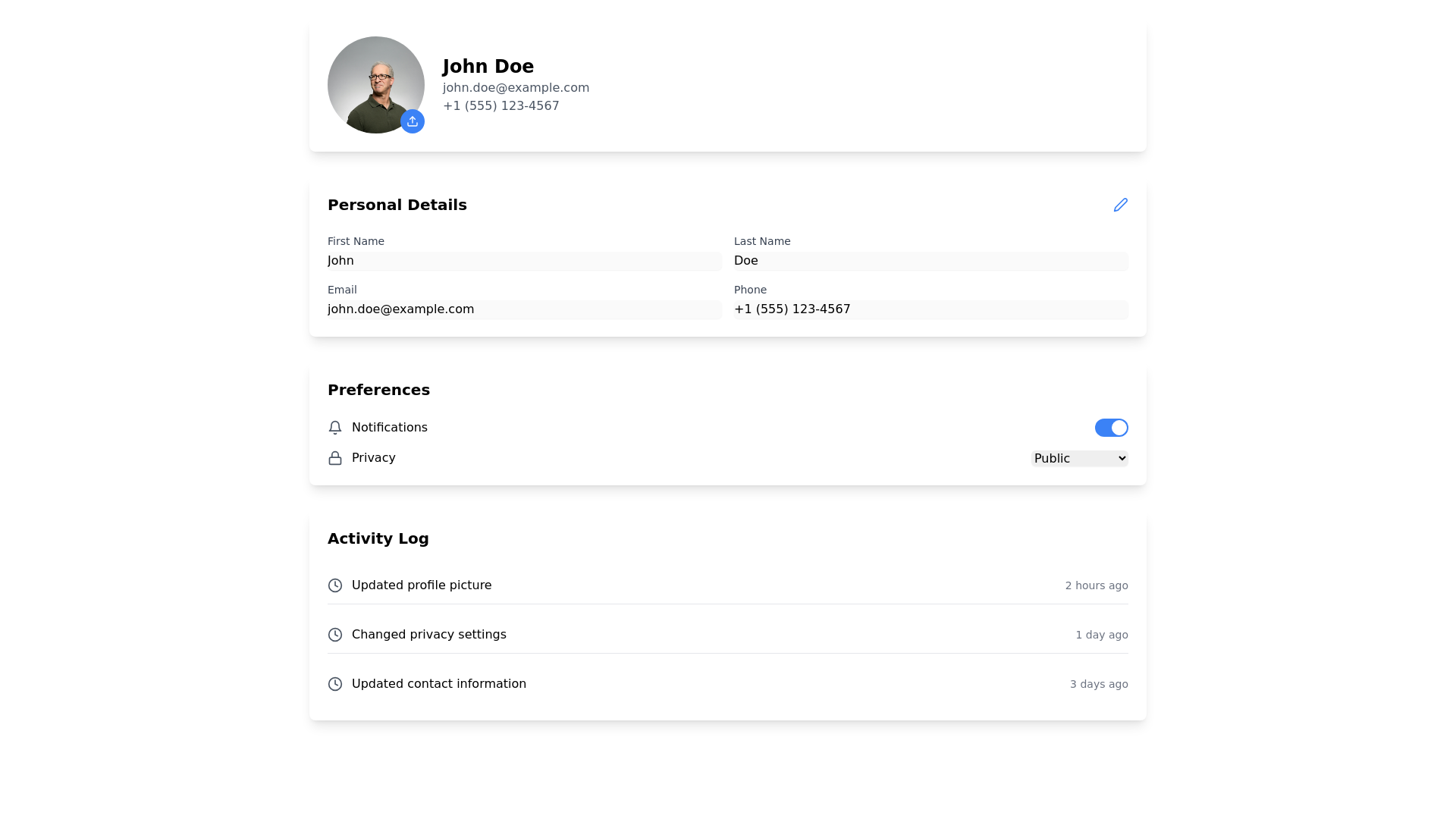Click the blue toggle in Preferences
This screenshot has width=1456, height=819.
[1111, 427]
